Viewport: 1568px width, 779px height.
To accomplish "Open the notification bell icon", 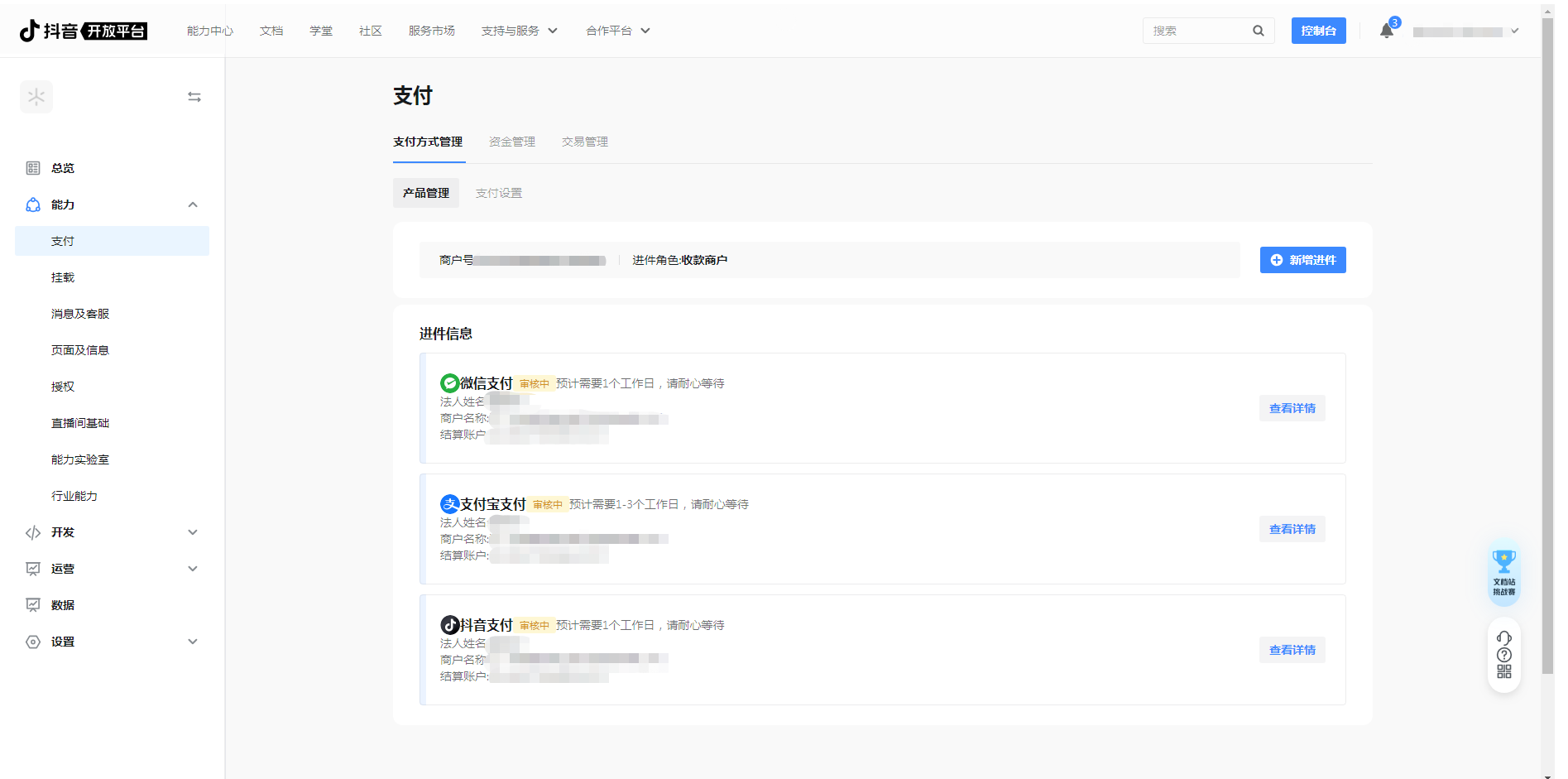I will click(1387, 31).
